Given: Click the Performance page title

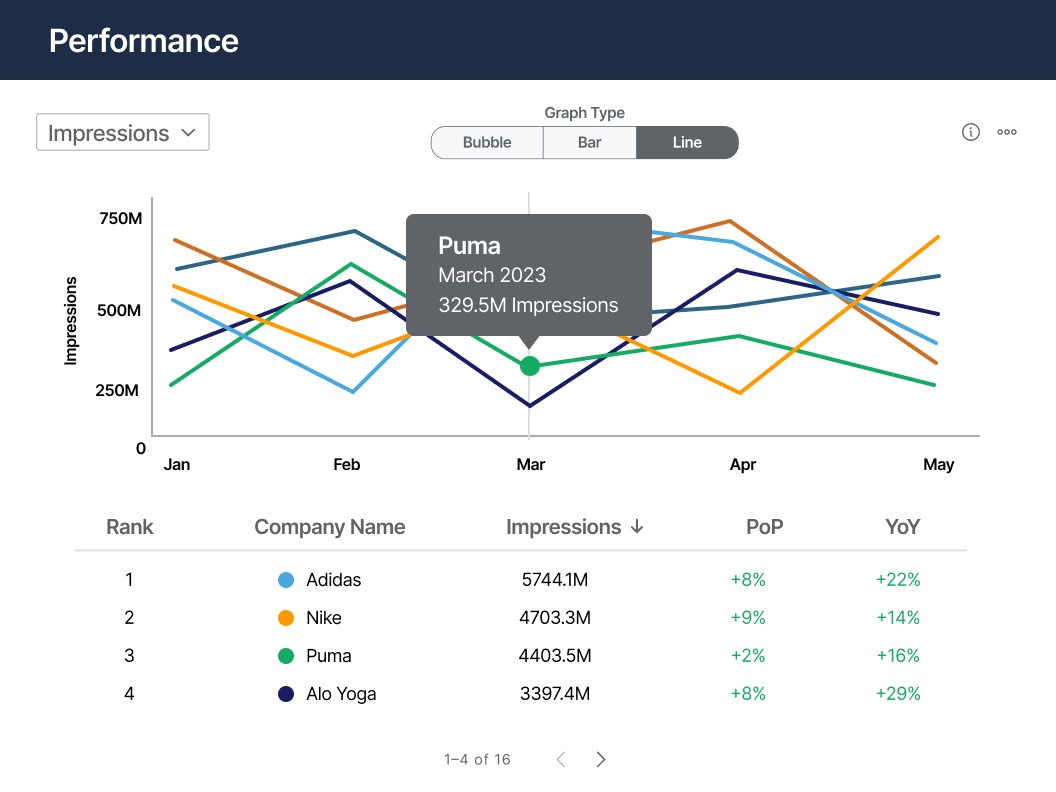Looking at the screenshot, I should click(x=144, y=41).
